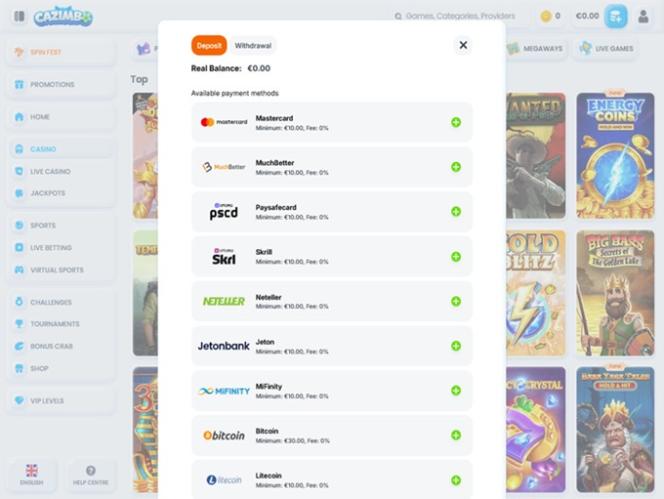Switch to the Withdrawal tab
Screen dimensions: 664x499
click(252, 45)
